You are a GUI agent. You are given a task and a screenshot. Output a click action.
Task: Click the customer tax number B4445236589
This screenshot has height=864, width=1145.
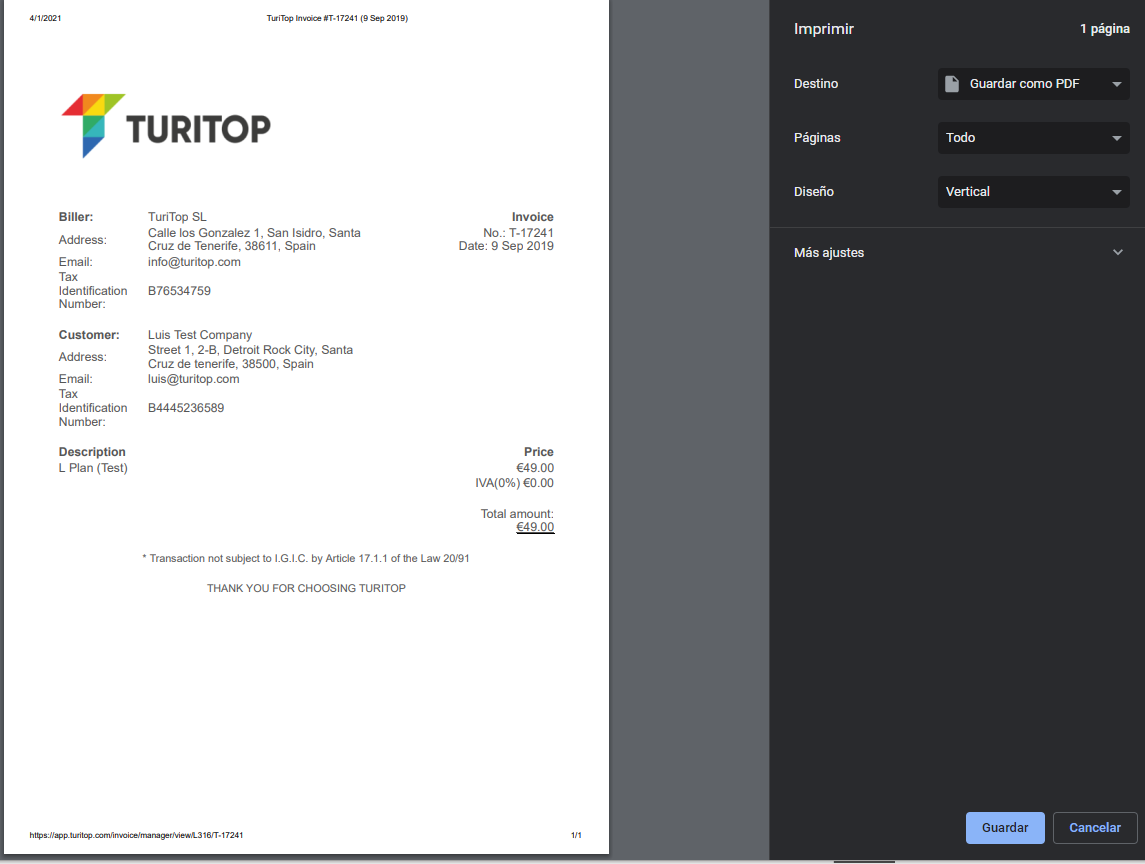[x=185, y=408]
